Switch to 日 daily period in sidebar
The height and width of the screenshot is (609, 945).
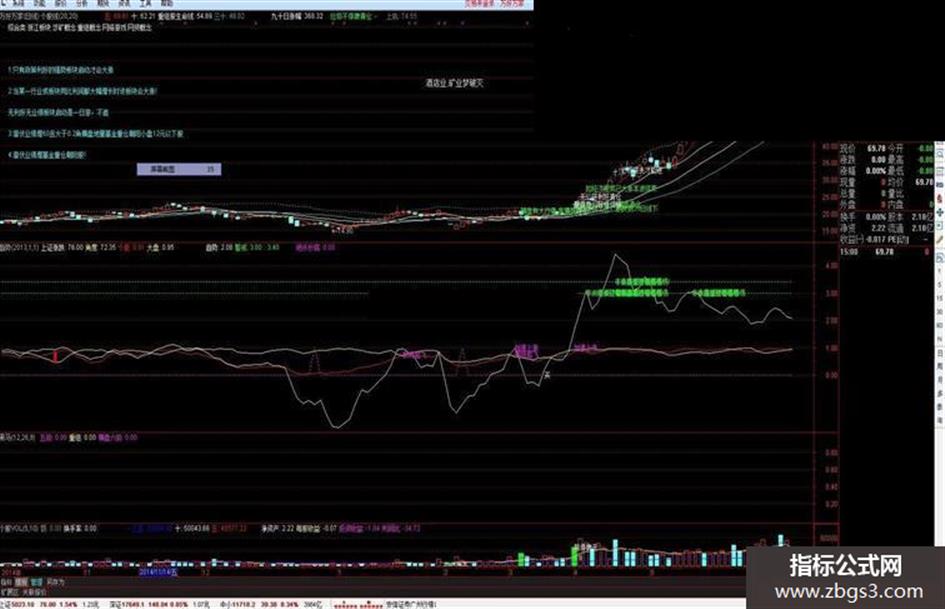940,352
